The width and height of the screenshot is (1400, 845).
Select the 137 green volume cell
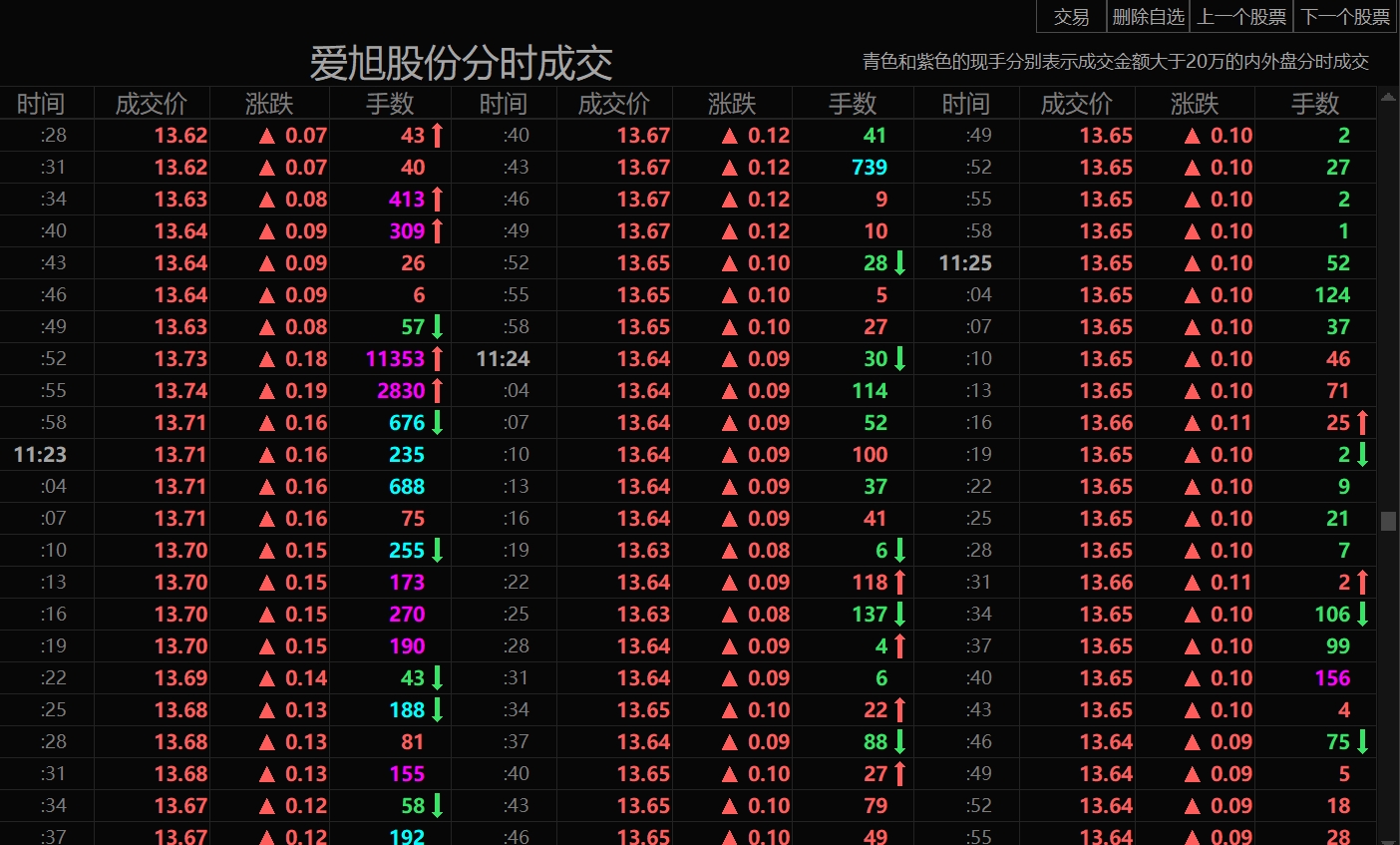(x=870, y=615)
